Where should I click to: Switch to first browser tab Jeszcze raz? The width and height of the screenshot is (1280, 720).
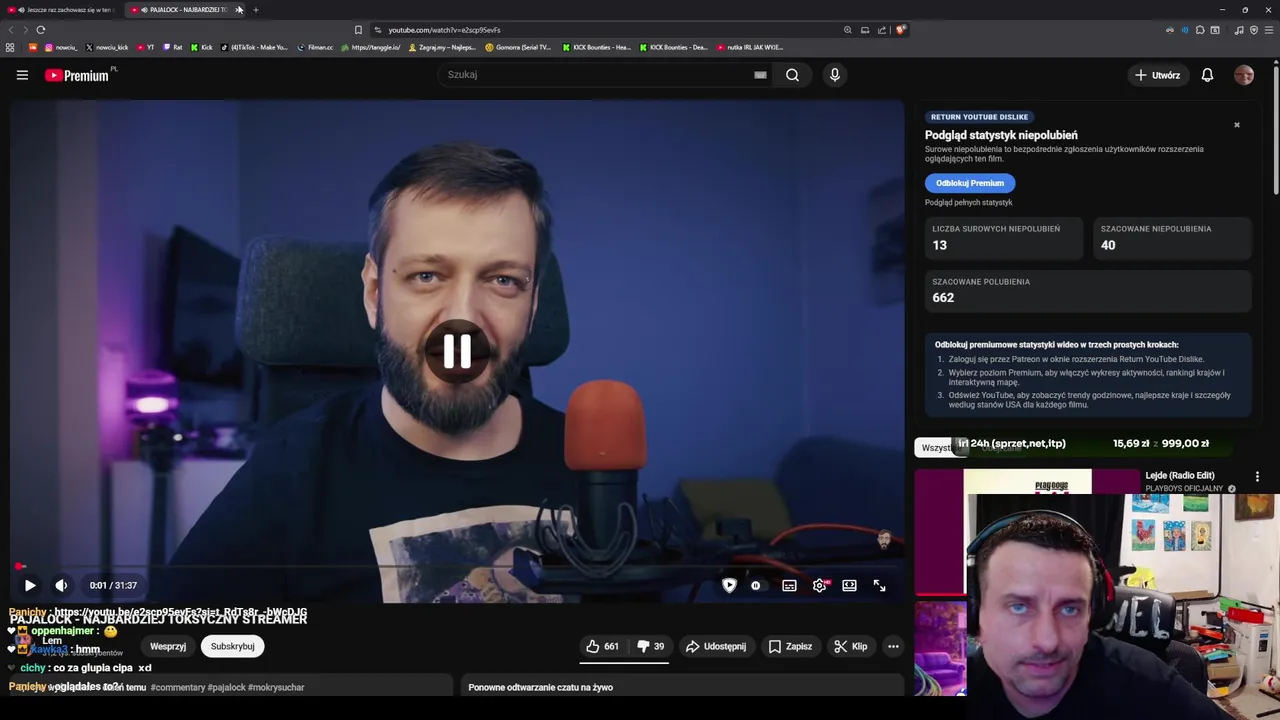[62, 10]
